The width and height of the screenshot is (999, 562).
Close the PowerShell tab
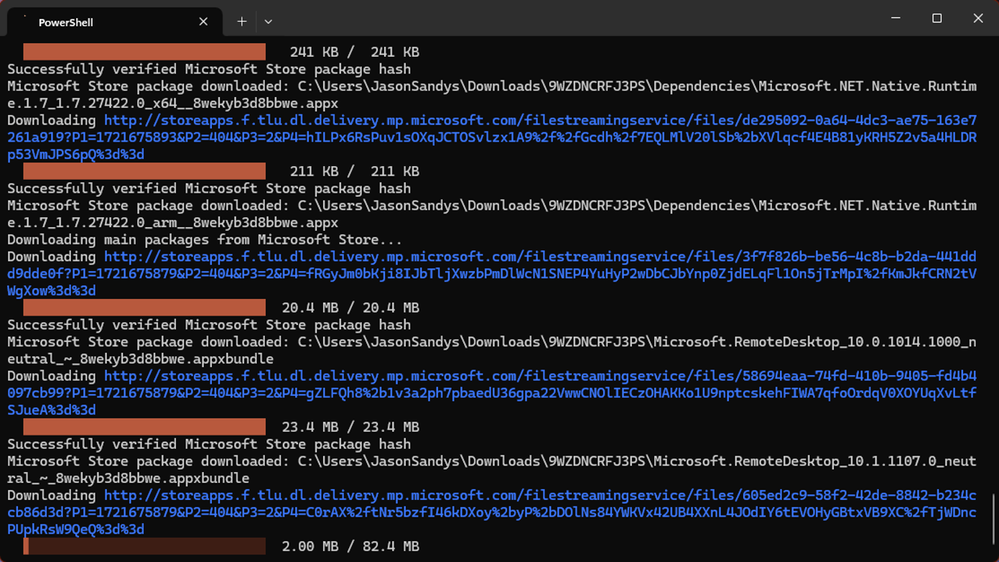coord(203,22)
